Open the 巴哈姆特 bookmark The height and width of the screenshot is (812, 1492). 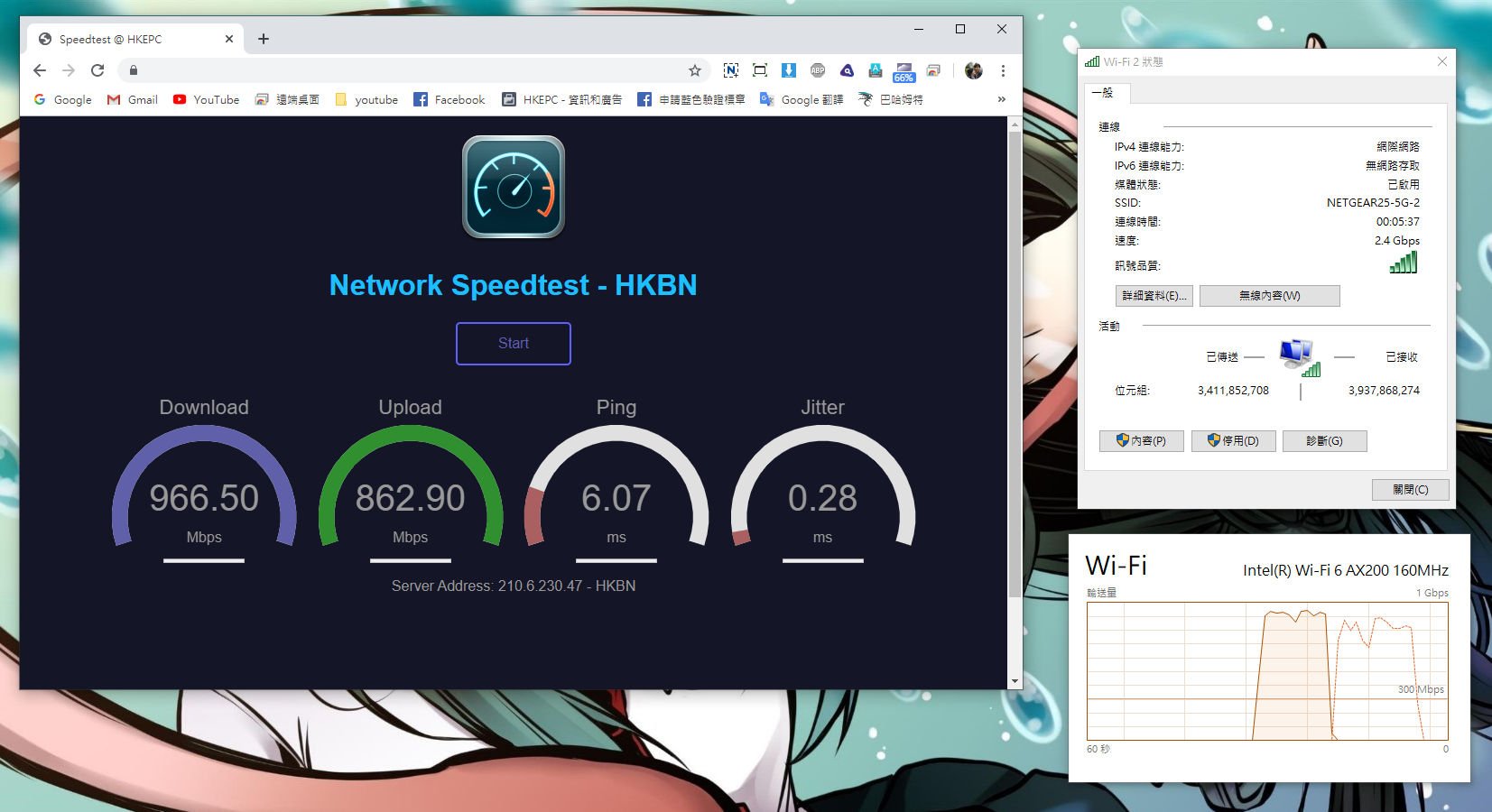(891, 100)
